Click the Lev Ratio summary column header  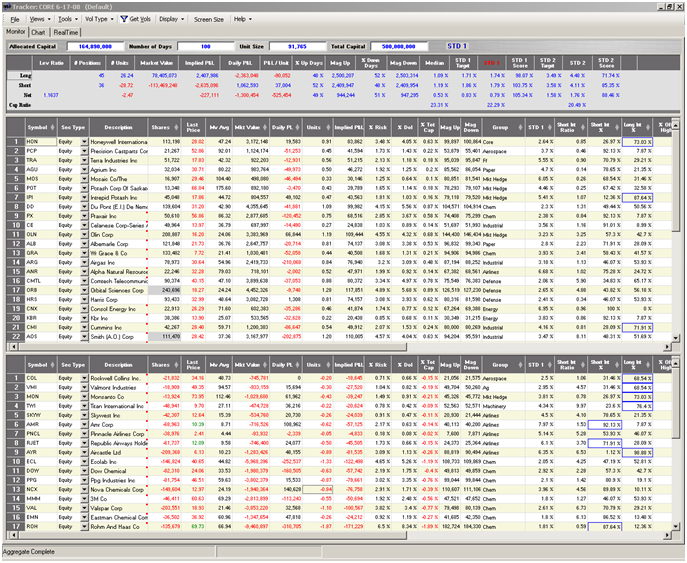coord(51,63)
